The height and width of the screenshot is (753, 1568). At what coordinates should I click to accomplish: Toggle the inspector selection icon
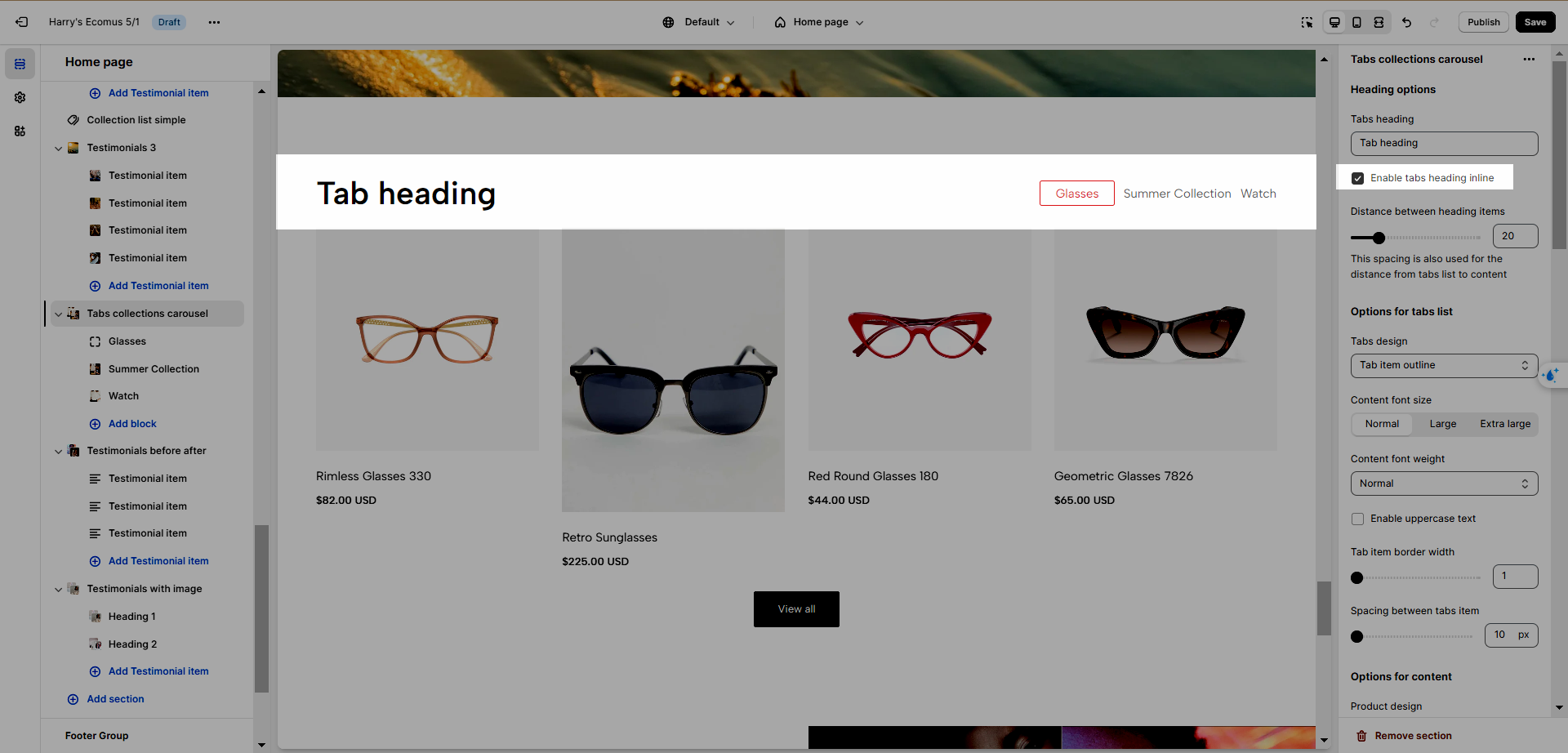pos(1307,22)
